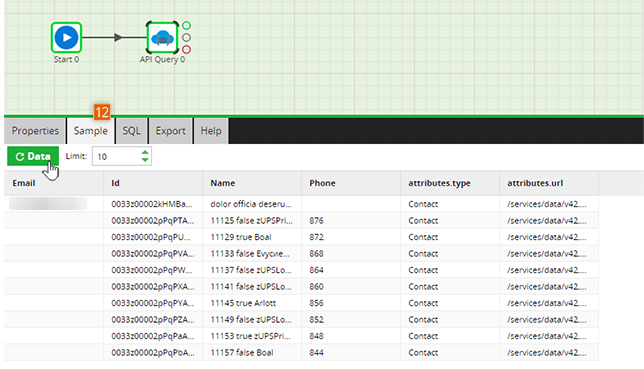Open the Help tab

tap(211, 131)
